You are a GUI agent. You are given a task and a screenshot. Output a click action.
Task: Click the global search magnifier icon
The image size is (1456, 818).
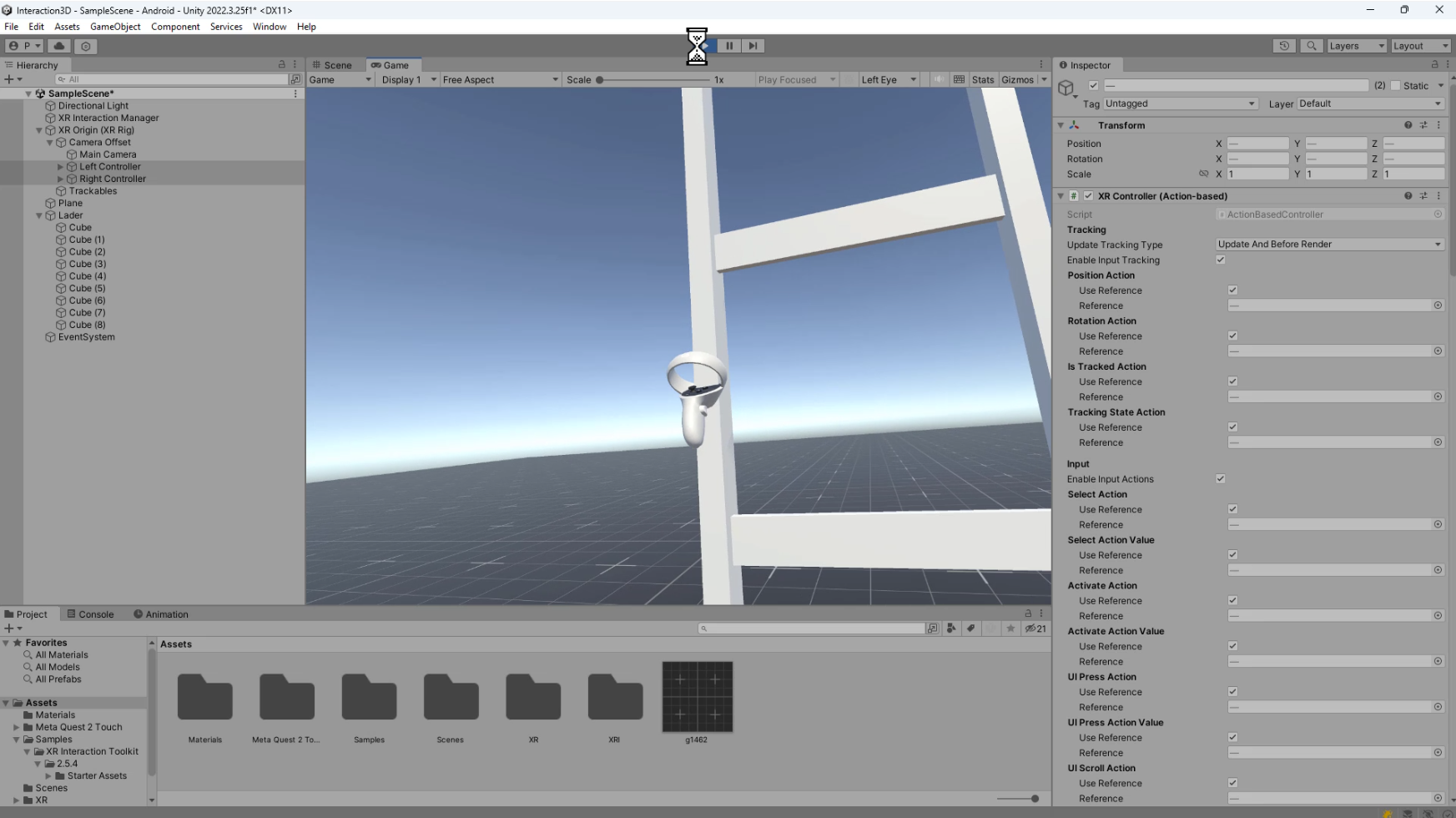pyautogui.click(x=1311, y=46)
